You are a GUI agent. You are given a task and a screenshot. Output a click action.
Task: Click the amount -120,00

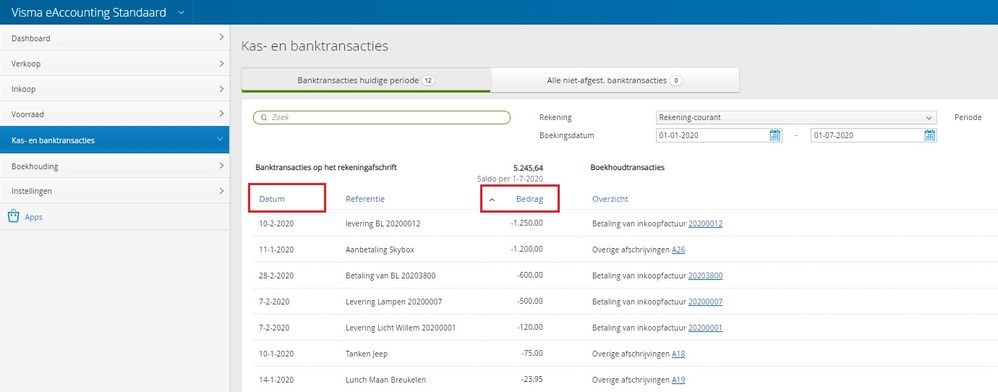coord(530,328)
